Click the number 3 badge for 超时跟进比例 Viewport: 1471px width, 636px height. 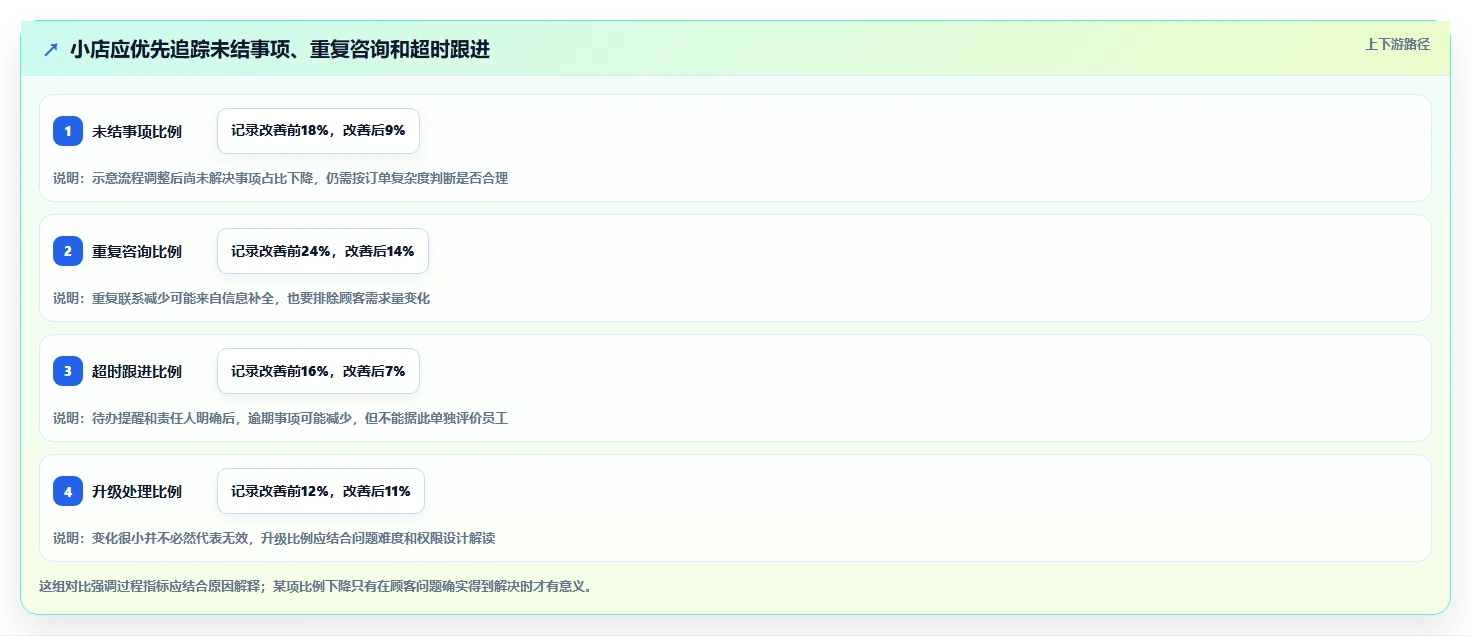point(68,371)
